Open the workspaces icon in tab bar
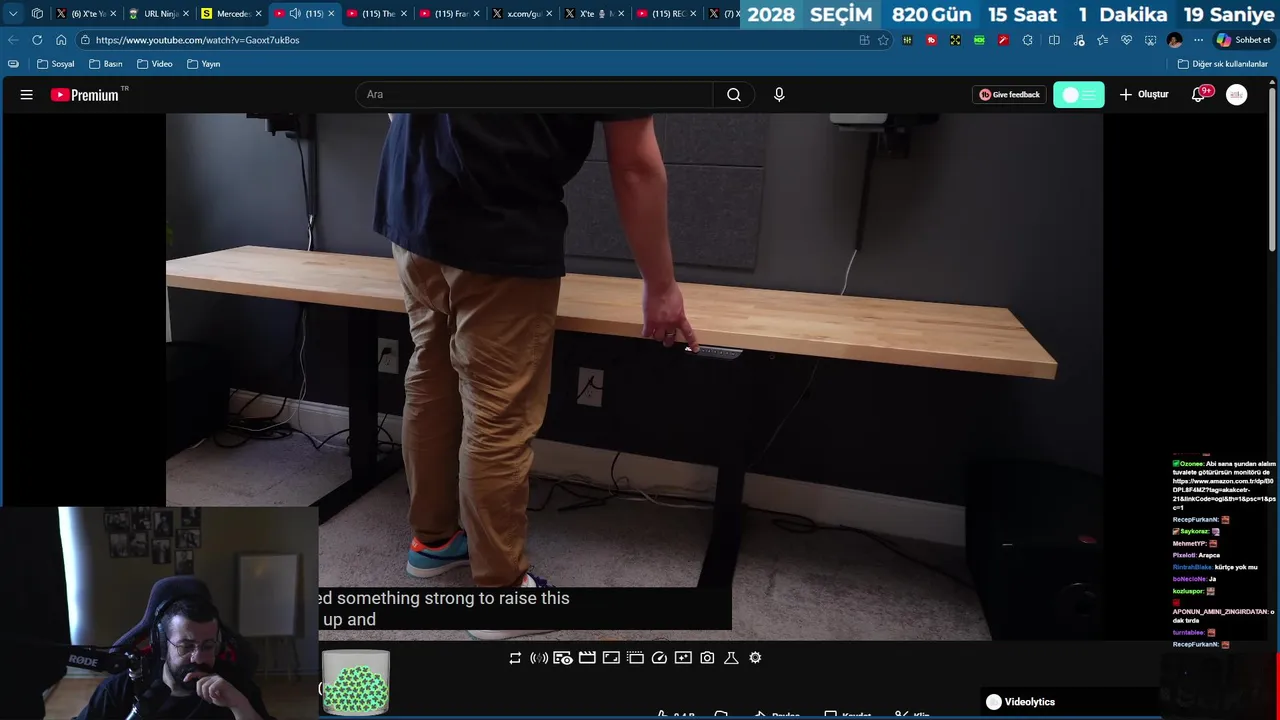The image size is (1280, 720). [37, 14]
